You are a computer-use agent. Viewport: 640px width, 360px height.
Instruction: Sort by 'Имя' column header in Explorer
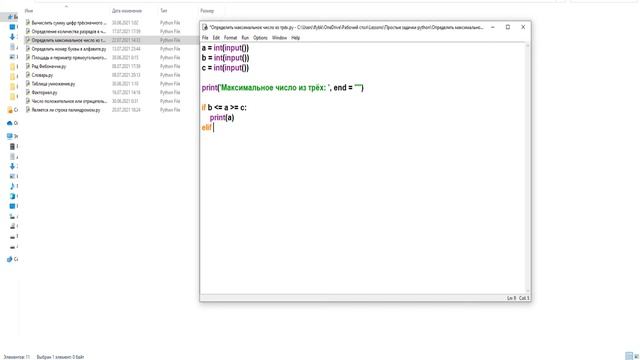[x=29, y=11]
